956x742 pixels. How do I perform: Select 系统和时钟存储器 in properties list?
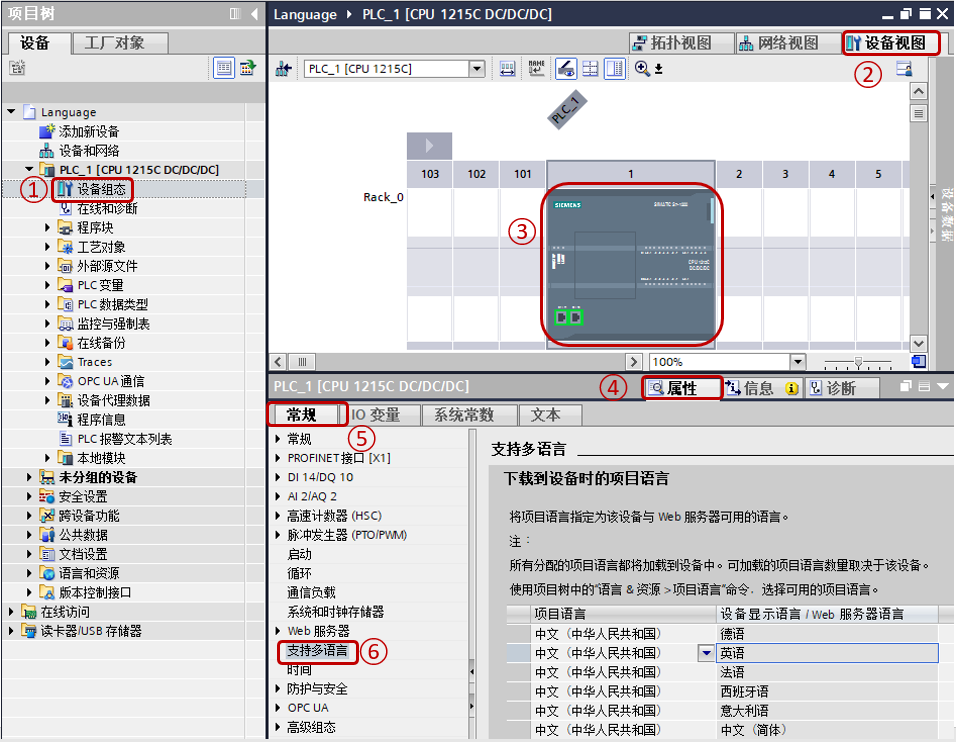click(335, 612)
